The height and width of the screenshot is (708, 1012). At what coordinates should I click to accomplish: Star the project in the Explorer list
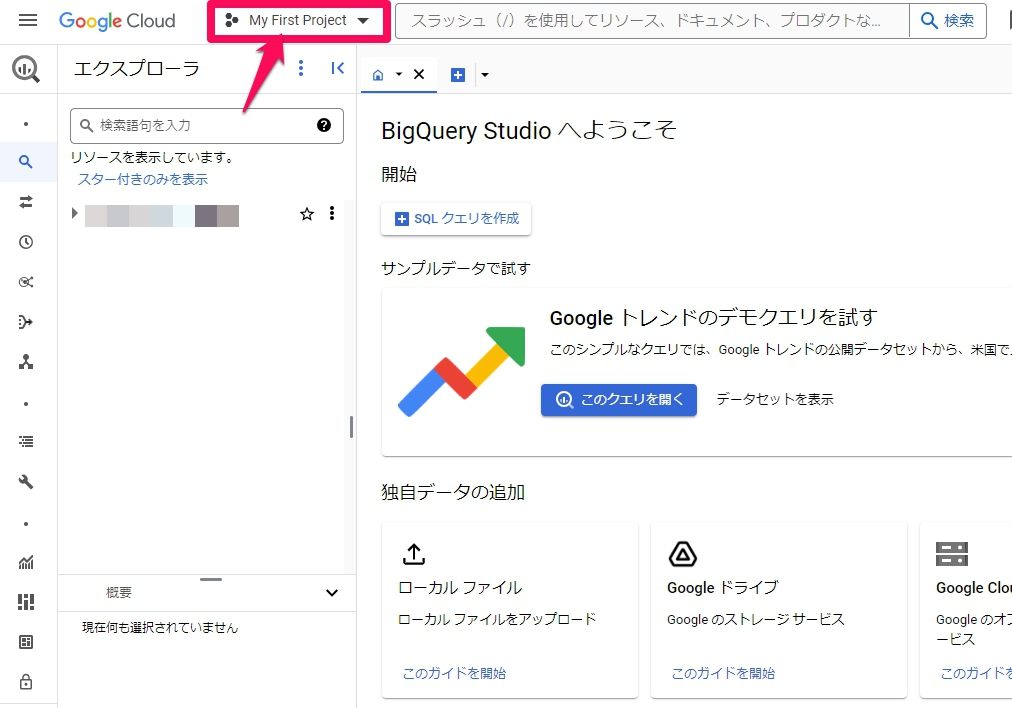(x=307, y=213)
